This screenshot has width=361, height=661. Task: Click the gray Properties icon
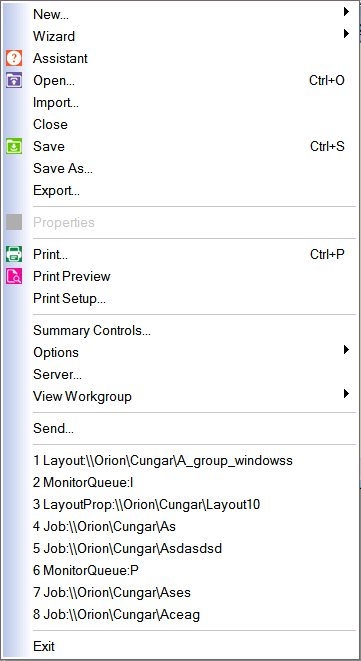[14, 222]
